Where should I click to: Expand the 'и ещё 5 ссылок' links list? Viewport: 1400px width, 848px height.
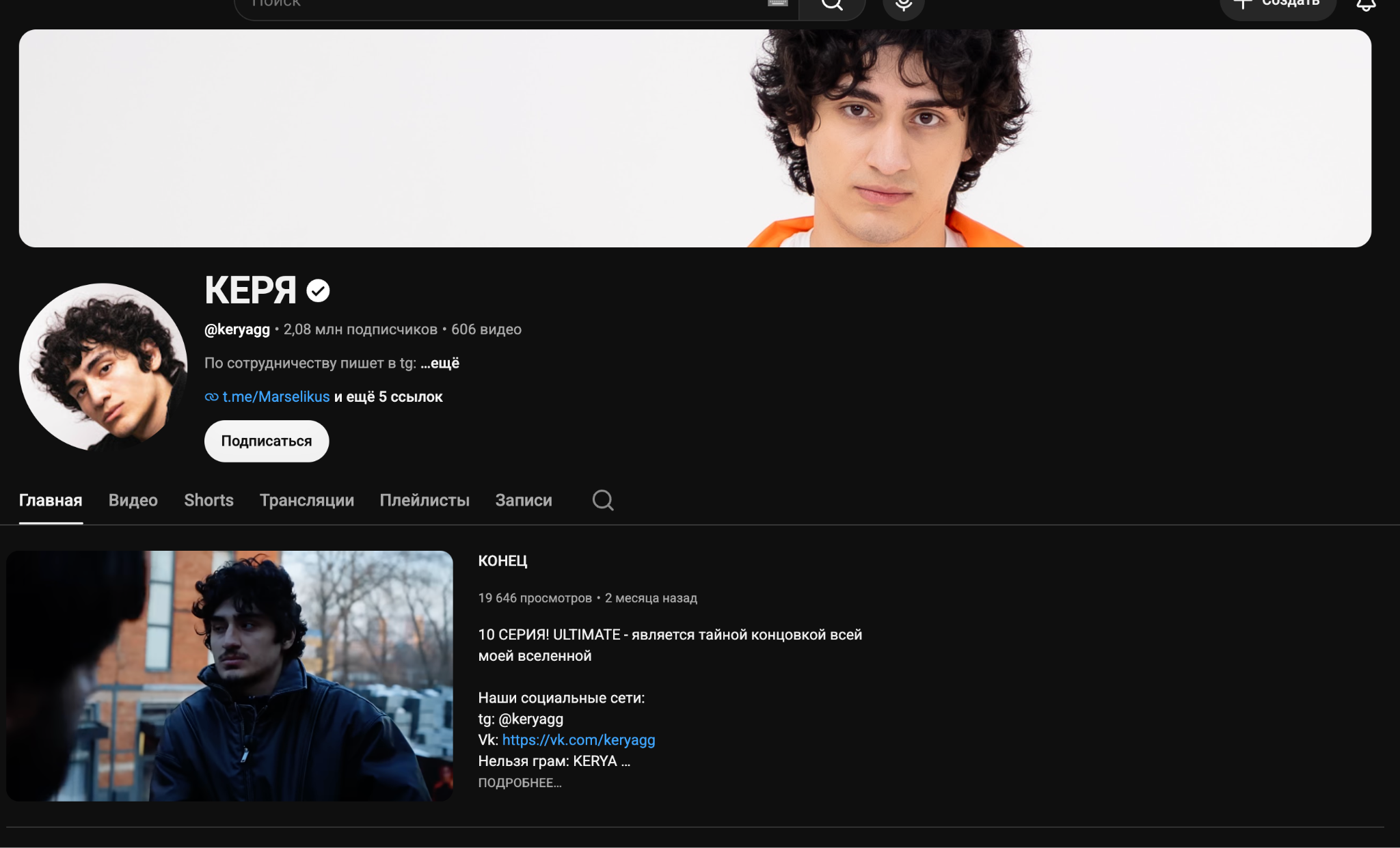pyautogui.click(x=388, y=397)
